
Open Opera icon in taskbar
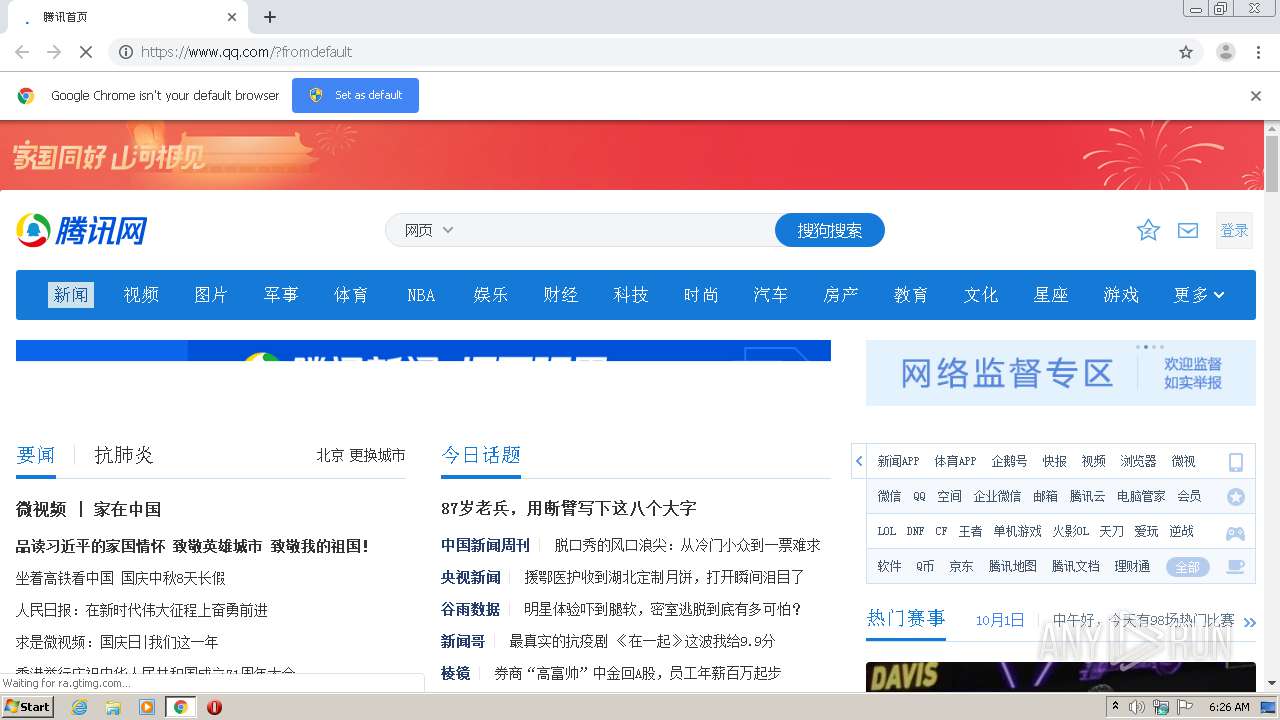tap(214, 707)
